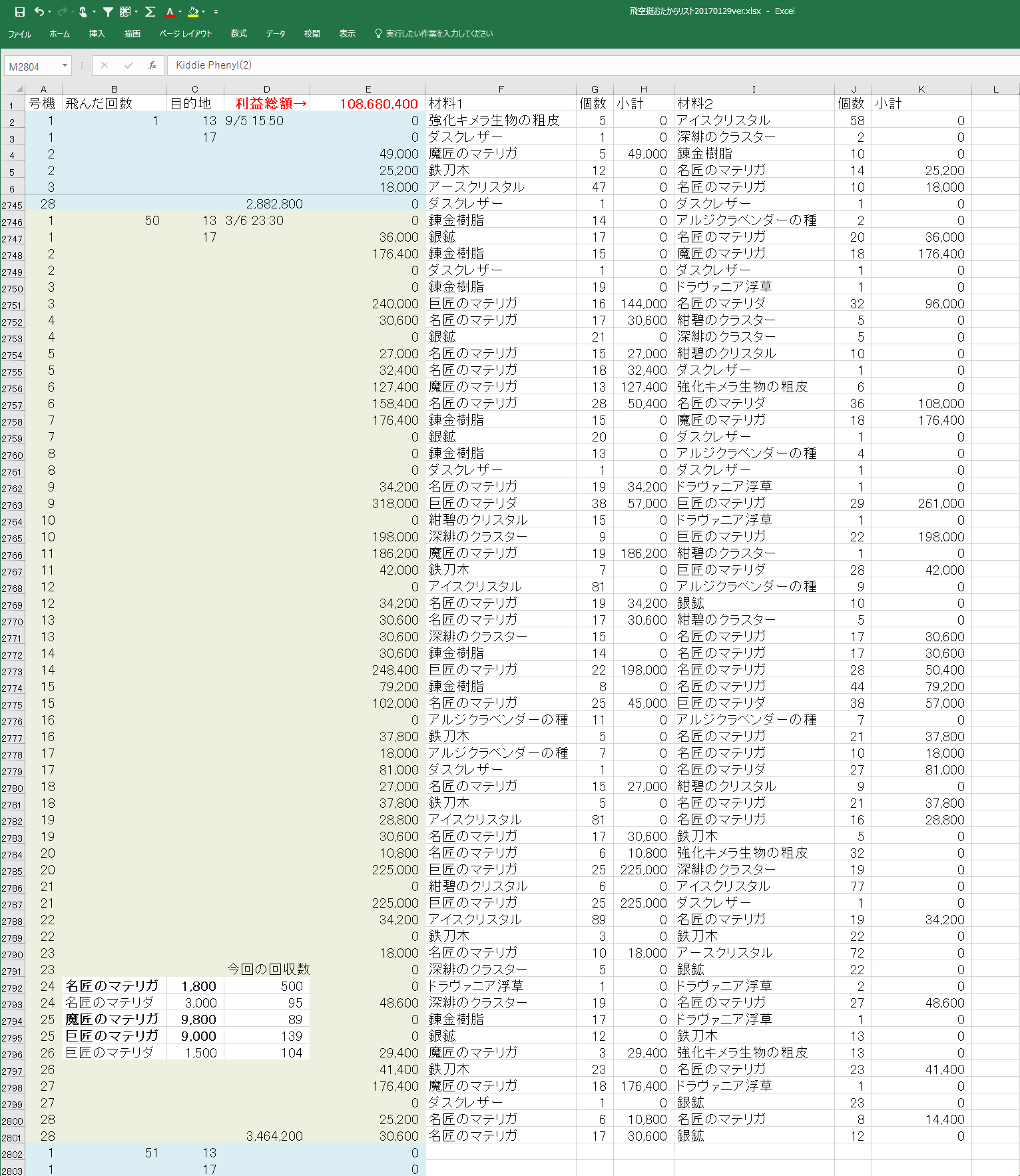Screen dimensions: 1020x1176
Task: Click the Insert Function fx icon
Action: 152,65
